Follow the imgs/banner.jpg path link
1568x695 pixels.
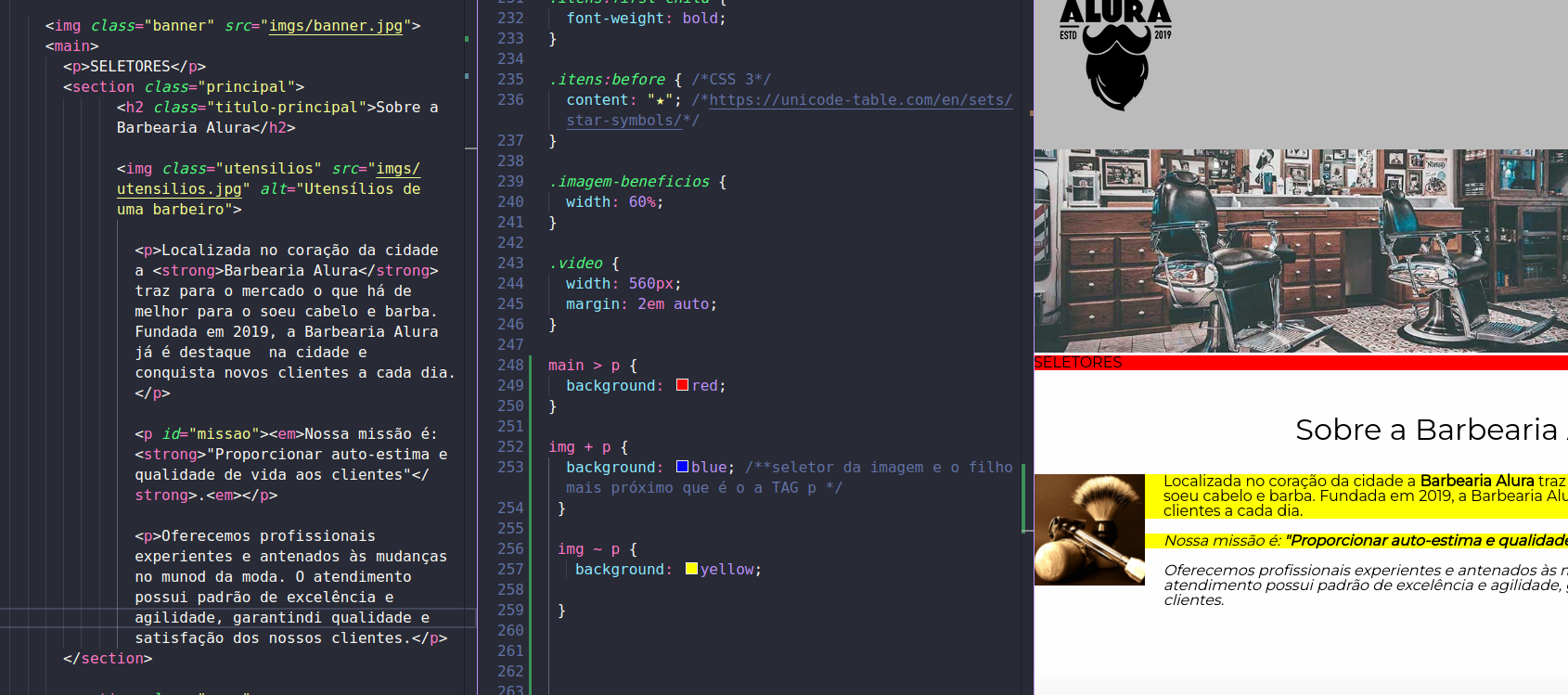click(336, 26)
